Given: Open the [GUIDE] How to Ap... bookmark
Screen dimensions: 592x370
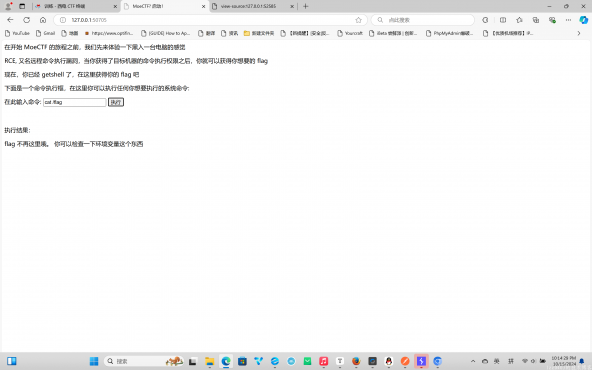Looking at the screenshot, I should pyautogui.click(x=165, y=33).
